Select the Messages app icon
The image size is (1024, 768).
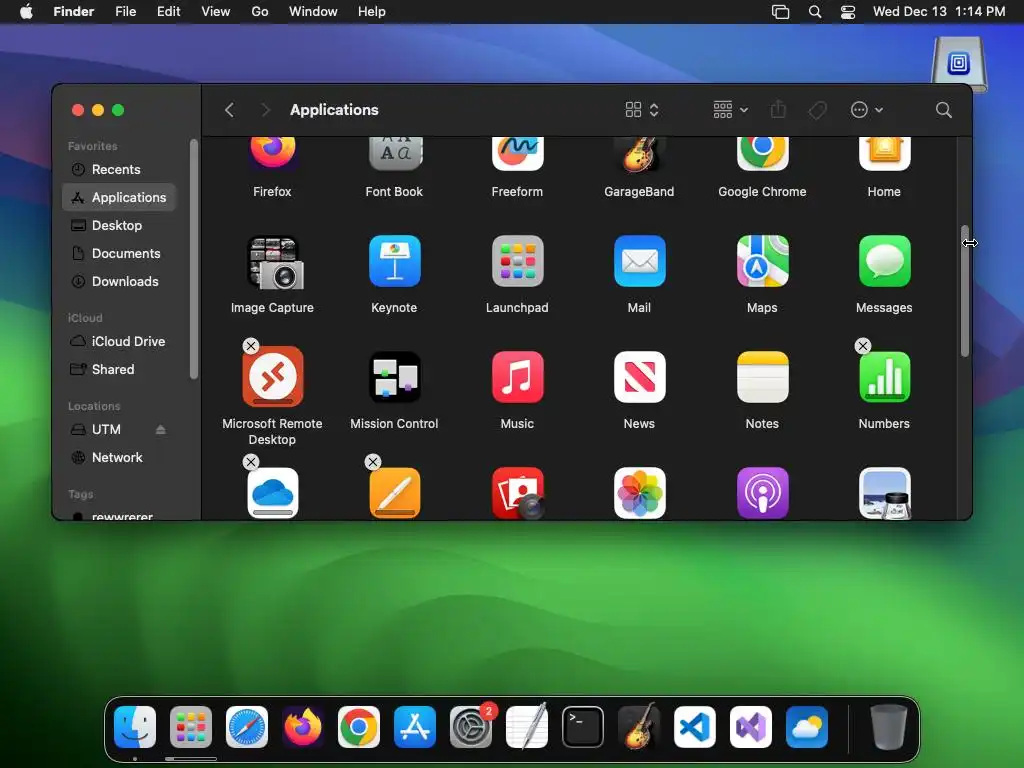[884, 261]
